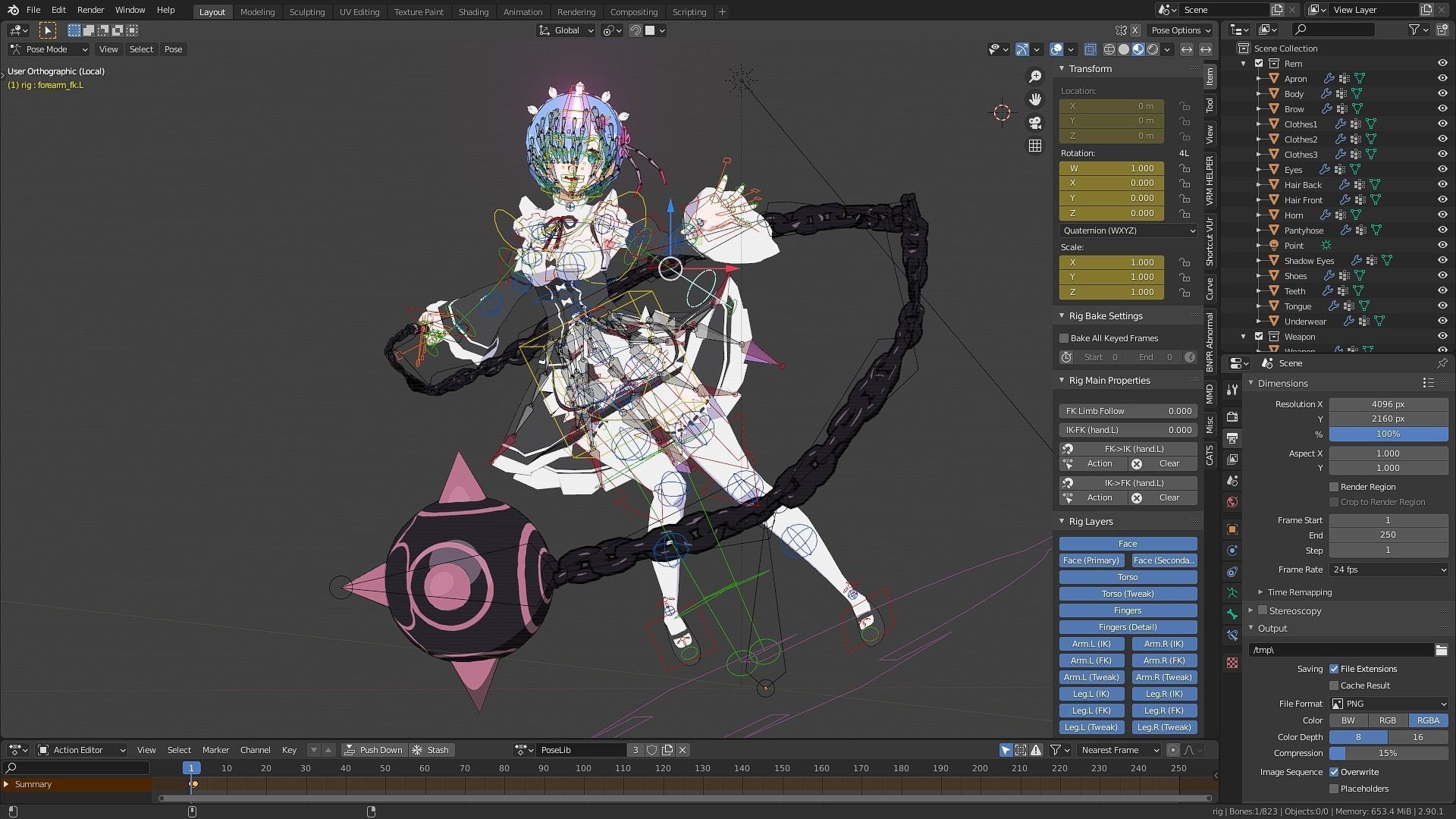Toggle the Rem collection exclude checkbox

tap(1259, 64)
